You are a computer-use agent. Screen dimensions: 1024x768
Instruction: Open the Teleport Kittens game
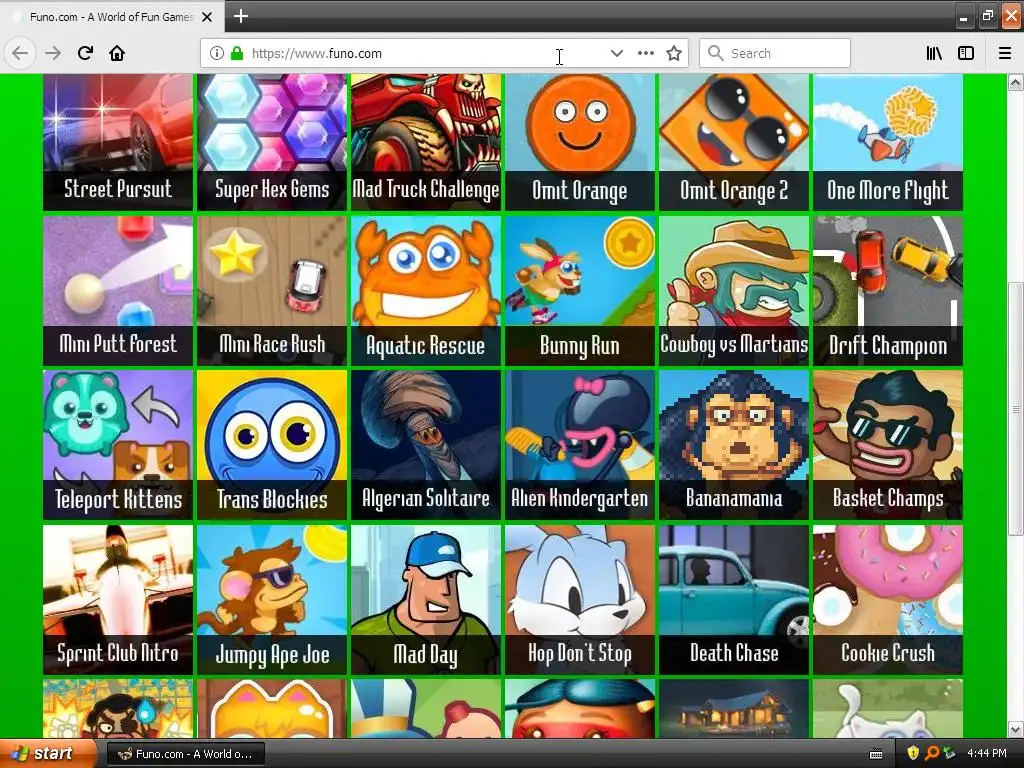coord(118,445)
